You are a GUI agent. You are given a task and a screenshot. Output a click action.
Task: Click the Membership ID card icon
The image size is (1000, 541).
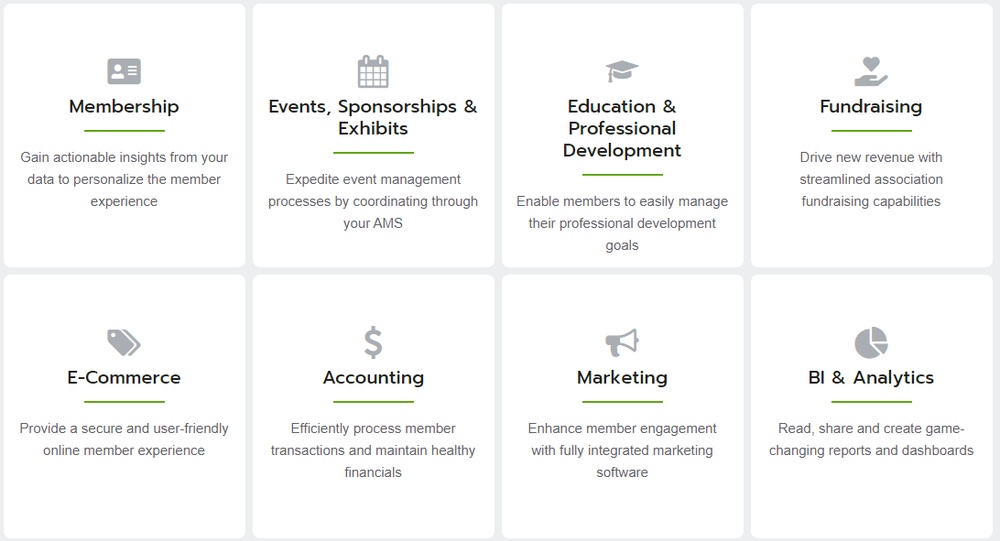pos(124,72)
